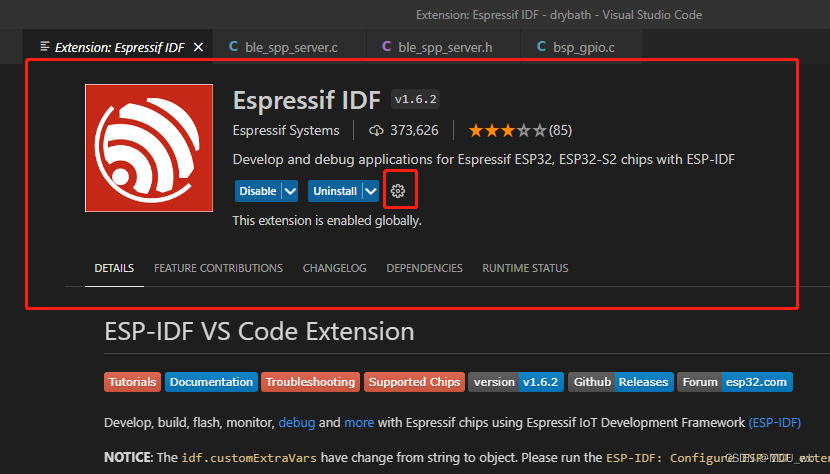This screenshot has height=474, width=830.
Task: Select the Extension: Espressif IDF tab
Action: pos(118,47)
